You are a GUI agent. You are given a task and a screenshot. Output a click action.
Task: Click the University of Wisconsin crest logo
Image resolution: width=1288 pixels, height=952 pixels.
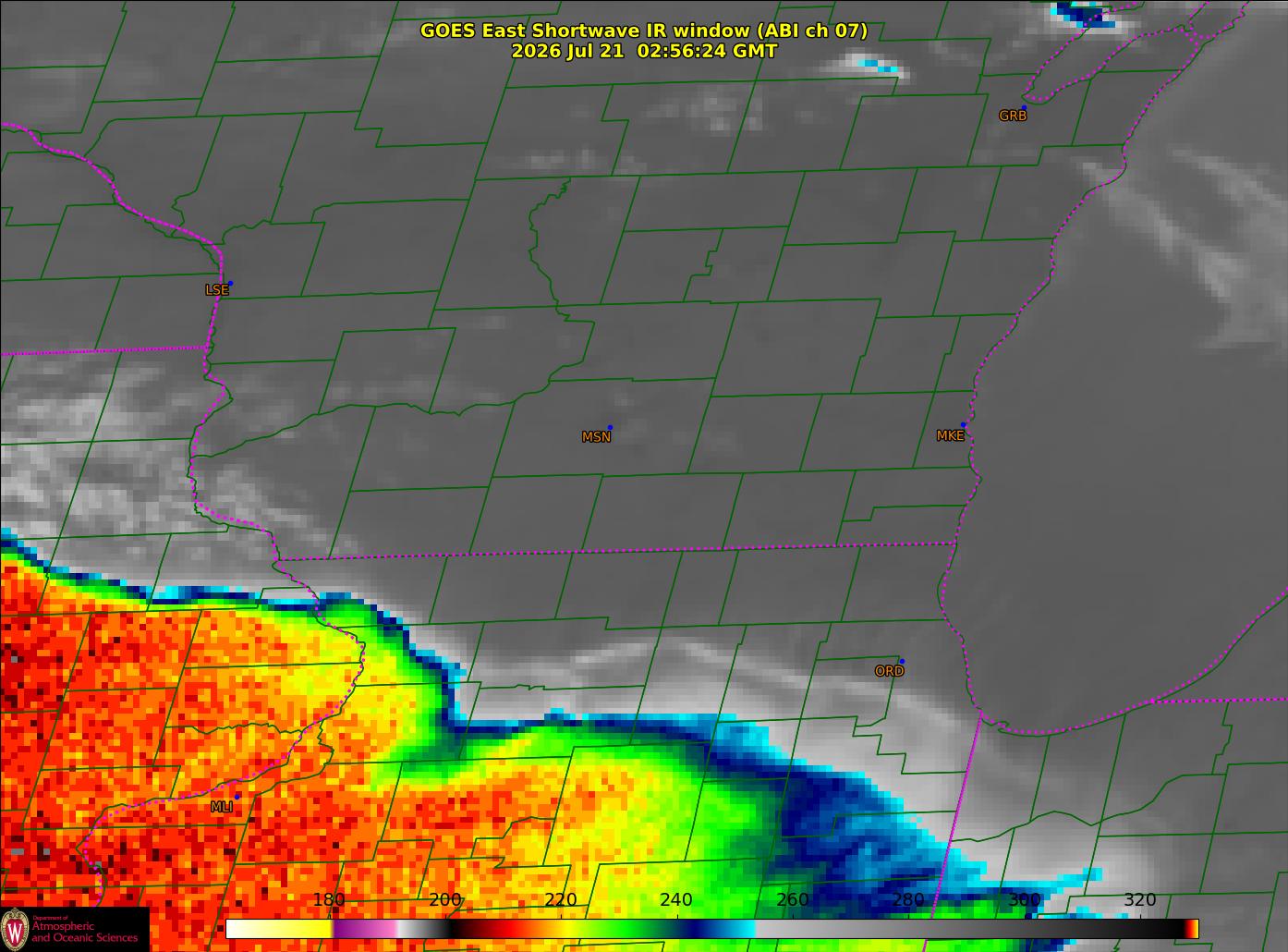[15, 929]
